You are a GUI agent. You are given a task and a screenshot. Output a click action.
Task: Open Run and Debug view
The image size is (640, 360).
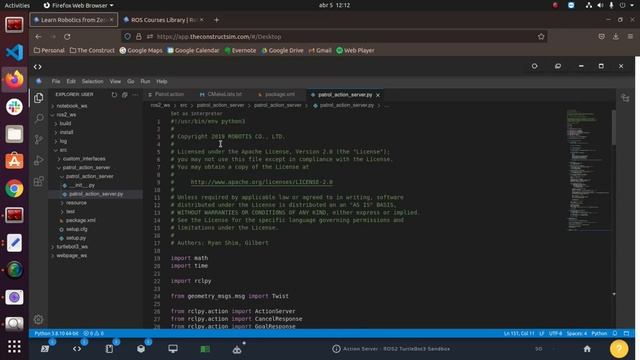click(x=39, y=160)
